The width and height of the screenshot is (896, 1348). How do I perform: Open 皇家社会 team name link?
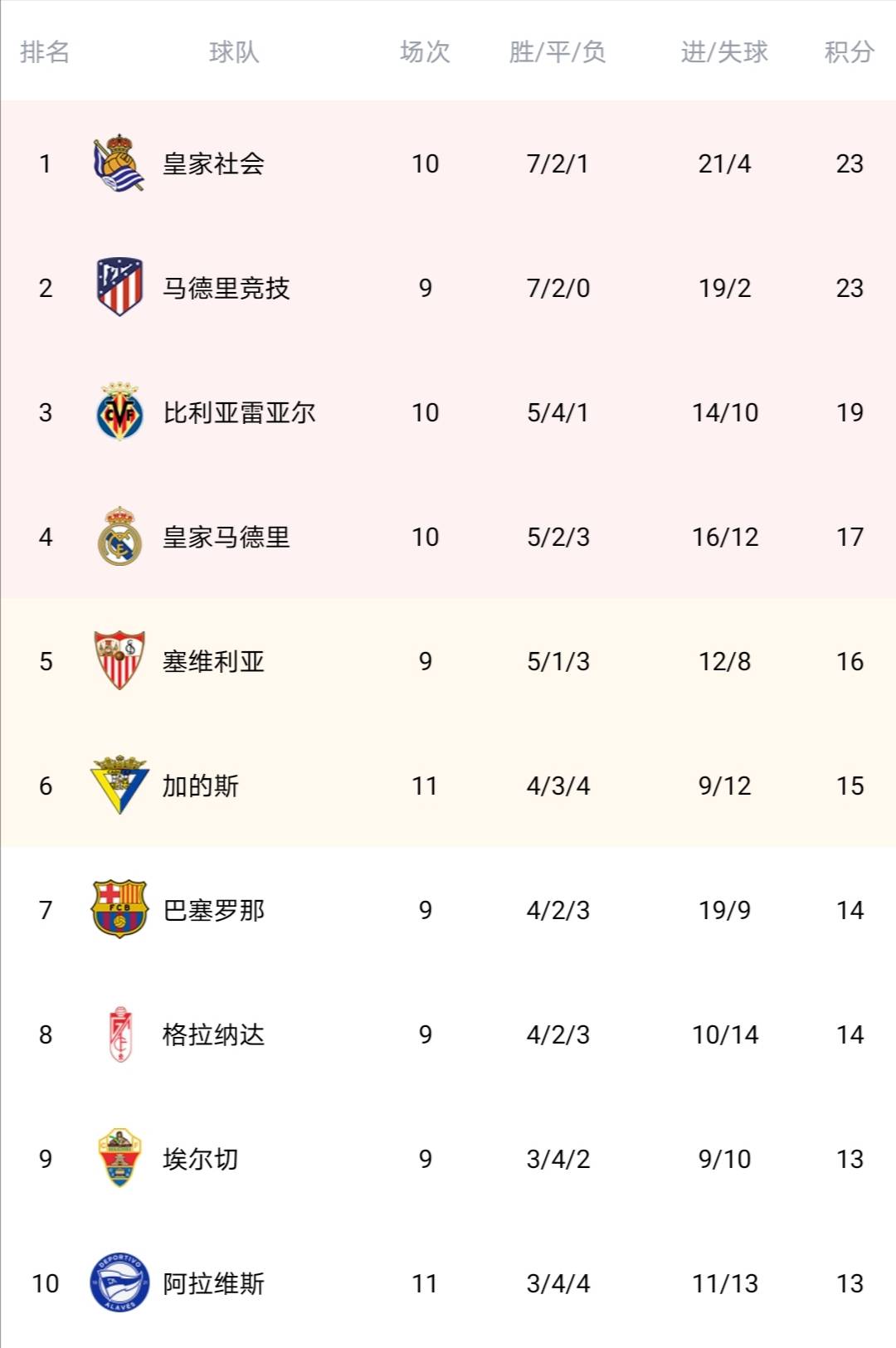(213, 163)
